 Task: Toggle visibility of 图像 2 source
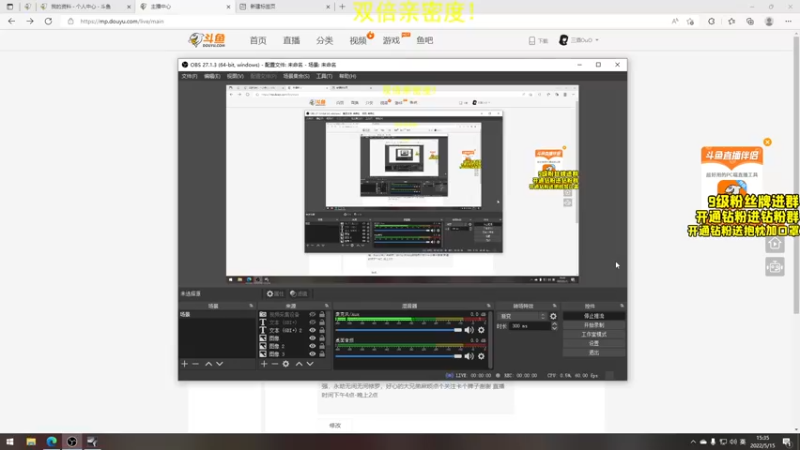(x=312, y=346)
